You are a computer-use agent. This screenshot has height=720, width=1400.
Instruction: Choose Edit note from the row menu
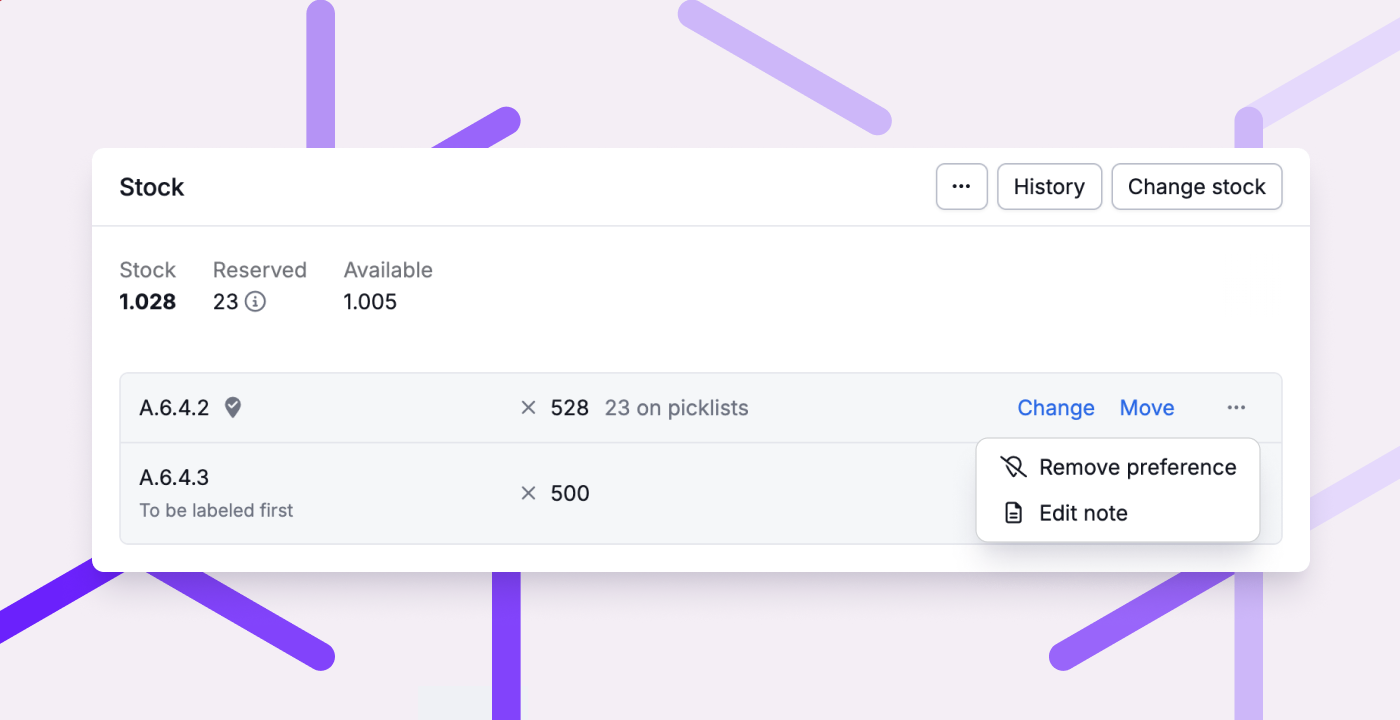(x=1118, y=513)
